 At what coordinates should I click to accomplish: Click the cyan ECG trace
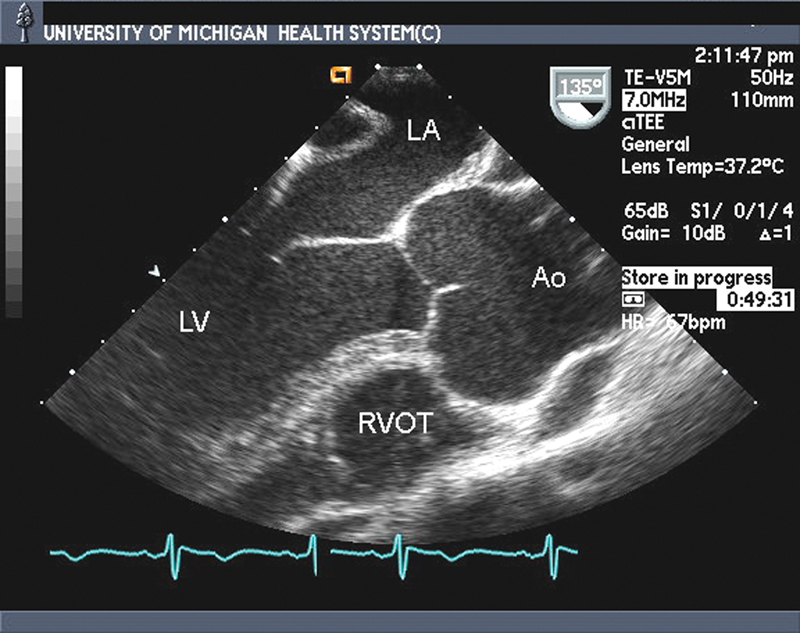[x=315, y=552]
